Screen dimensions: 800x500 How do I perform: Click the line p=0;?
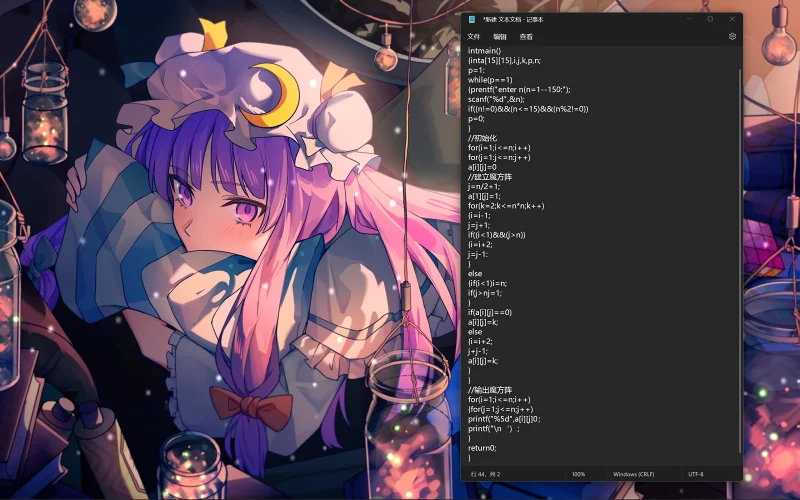tap(476, 118)
